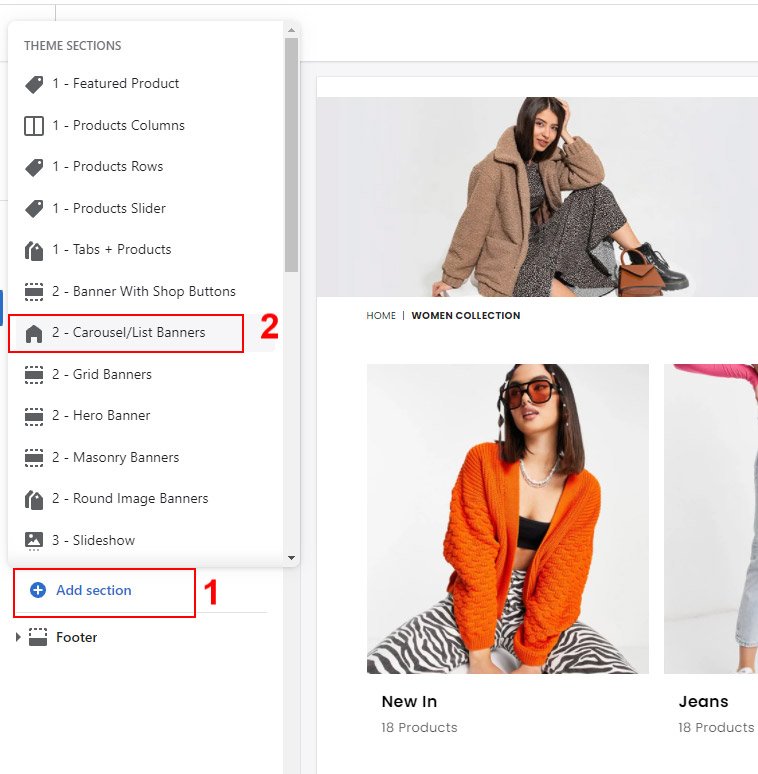This screenshot has height=774, width=758.
Task: Click the Add section link
Action: (93, 591)
